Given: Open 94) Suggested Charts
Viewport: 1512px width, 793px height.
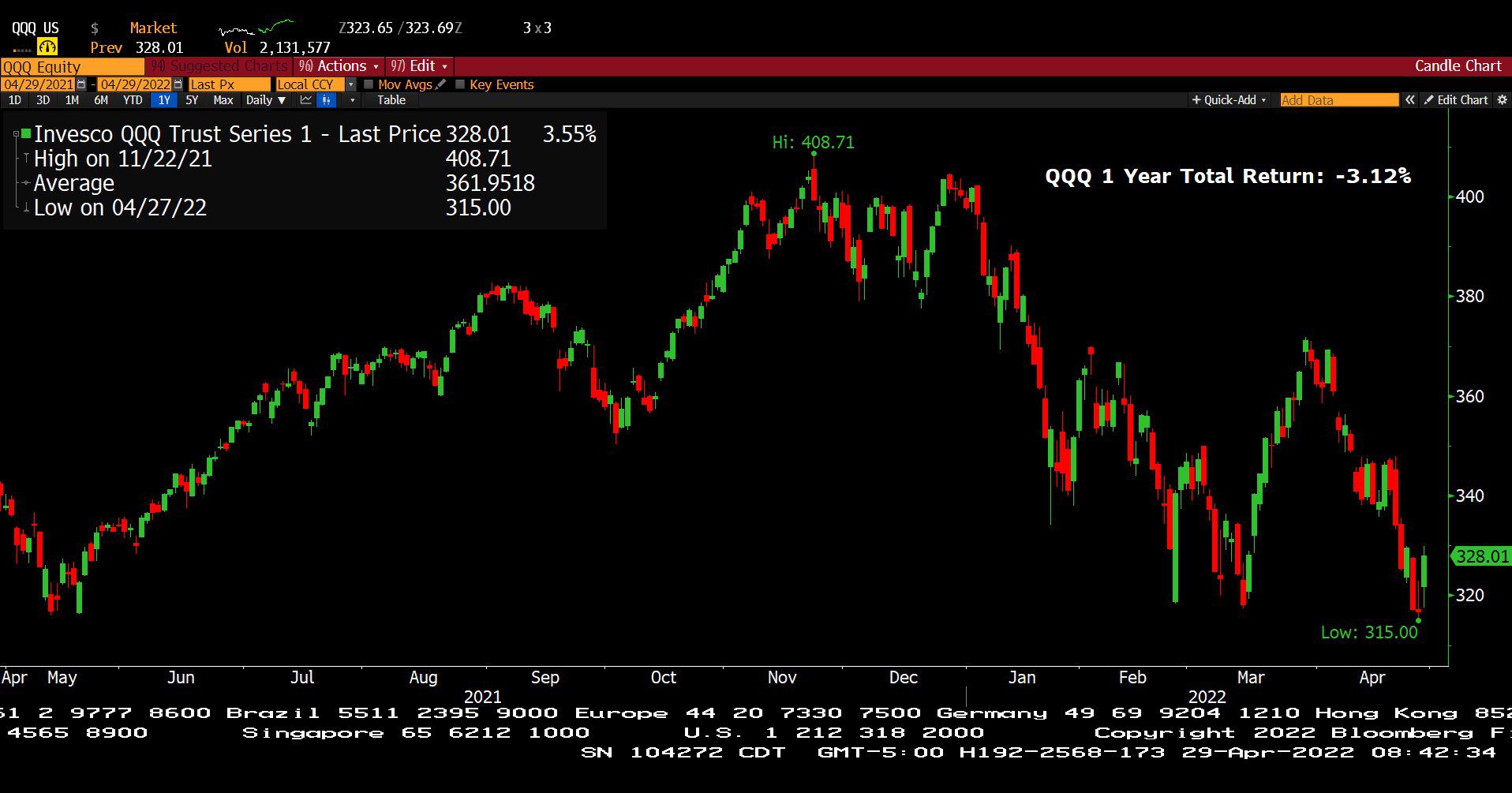Looking at the screenshot, I should pos(219,66).
